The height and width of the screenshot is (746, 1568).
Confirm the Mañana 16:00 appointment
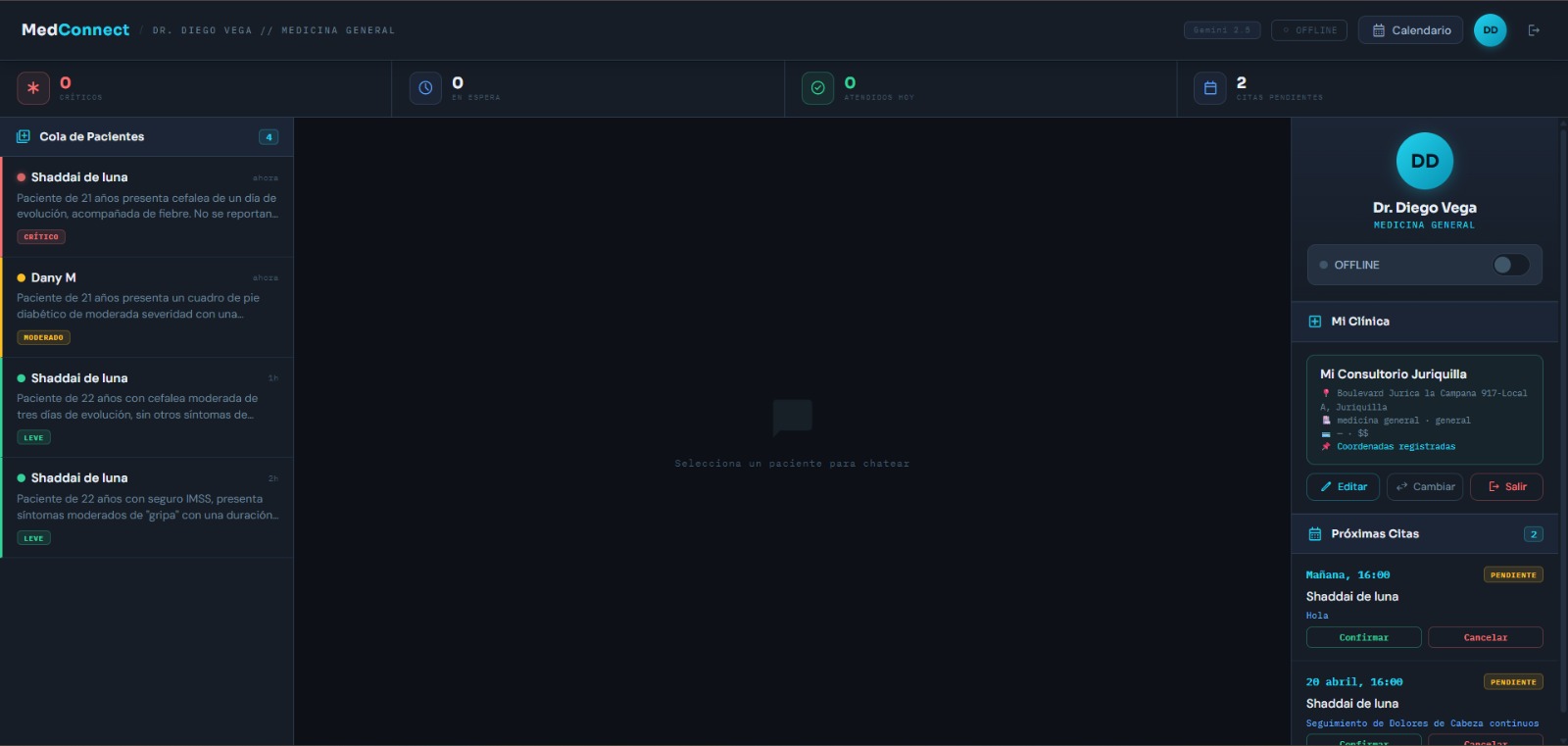[1363, 637]
